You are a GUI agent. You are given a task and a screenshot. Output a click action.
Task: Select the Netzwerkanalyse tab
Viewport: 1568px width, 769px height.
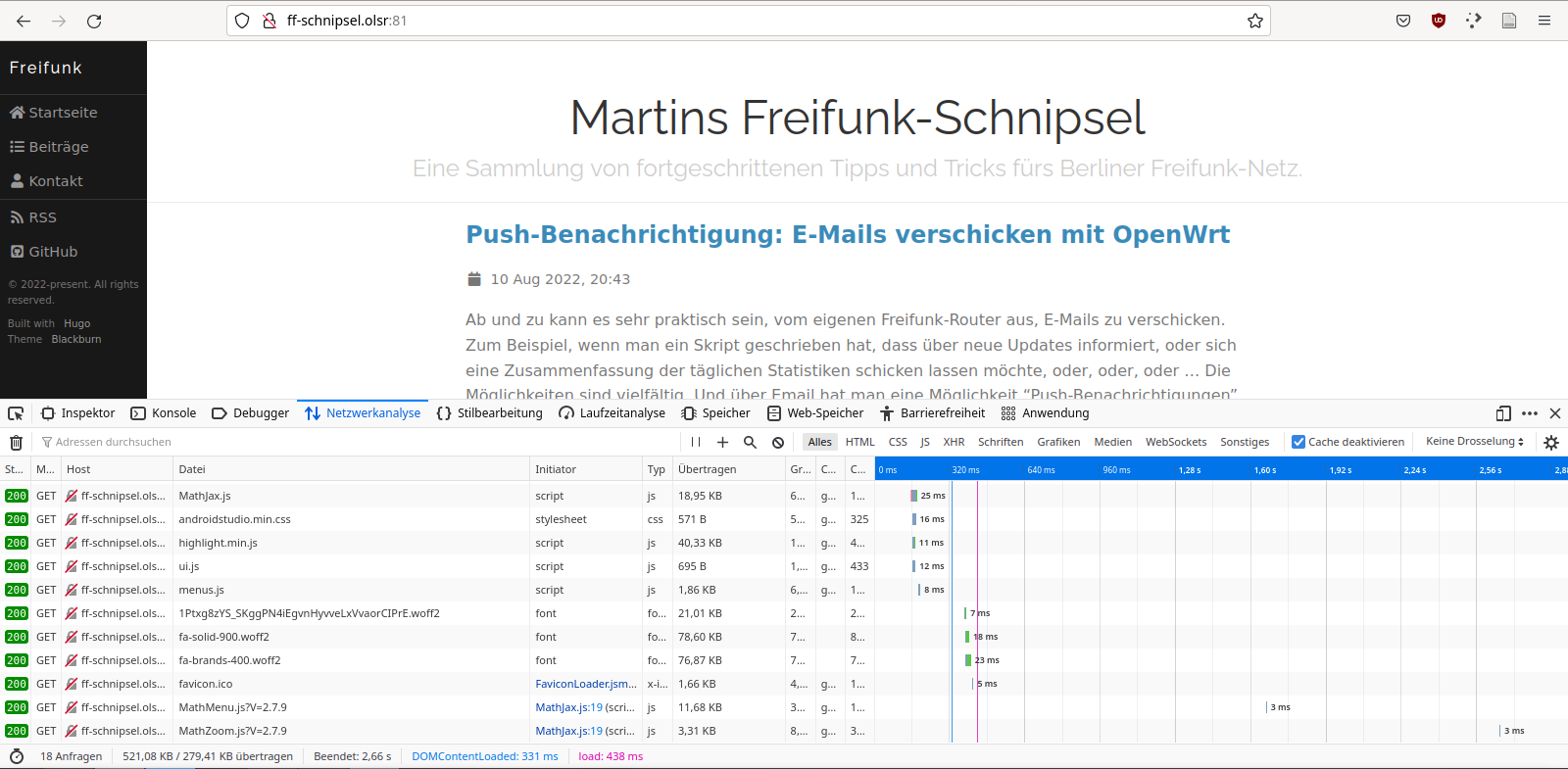[363, 413]
